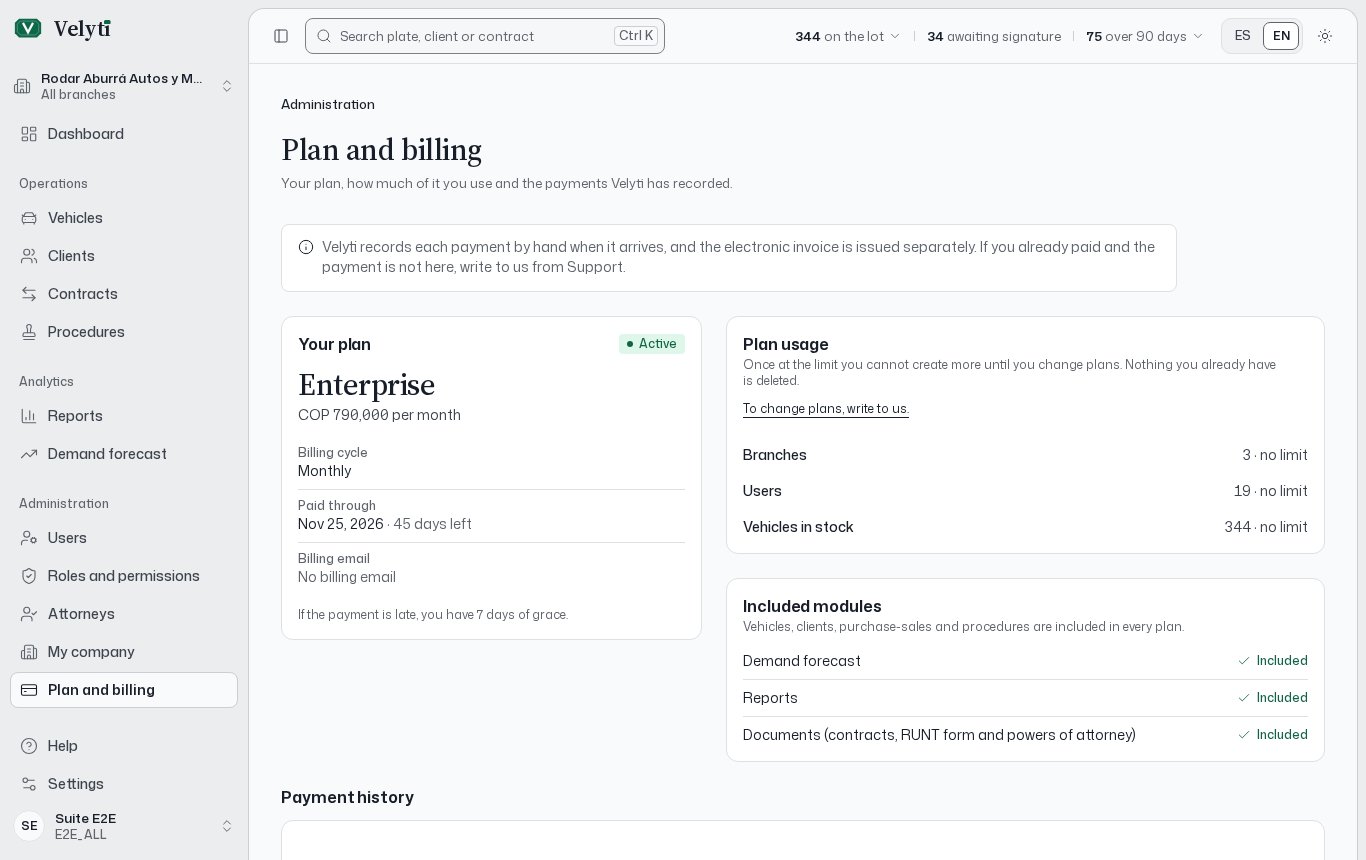Expand the 75 over 90 days dropdown

click(x=1145, y=36)
